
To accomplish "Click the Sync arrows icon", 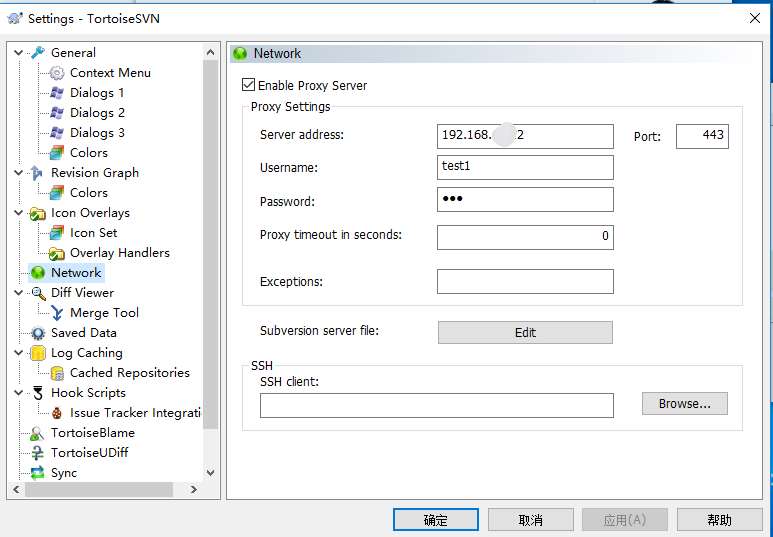I will [x=37, y=473].
